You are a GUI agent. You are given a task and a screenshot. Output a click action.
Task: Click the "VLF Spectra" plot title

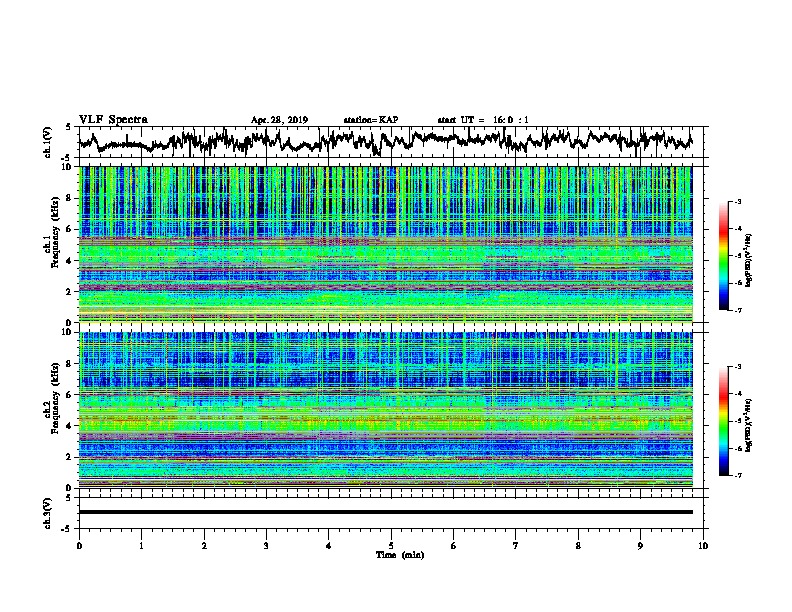tap(113, 120)
